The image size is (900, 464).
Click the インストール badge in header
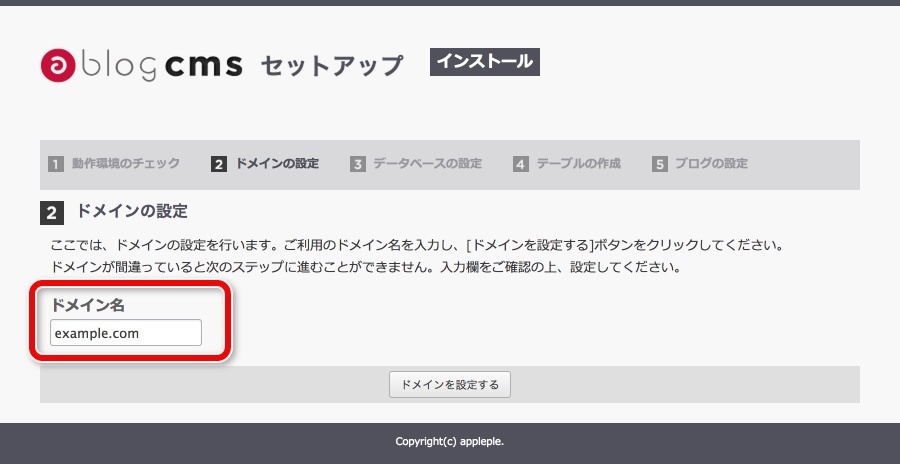coord(485,62)
